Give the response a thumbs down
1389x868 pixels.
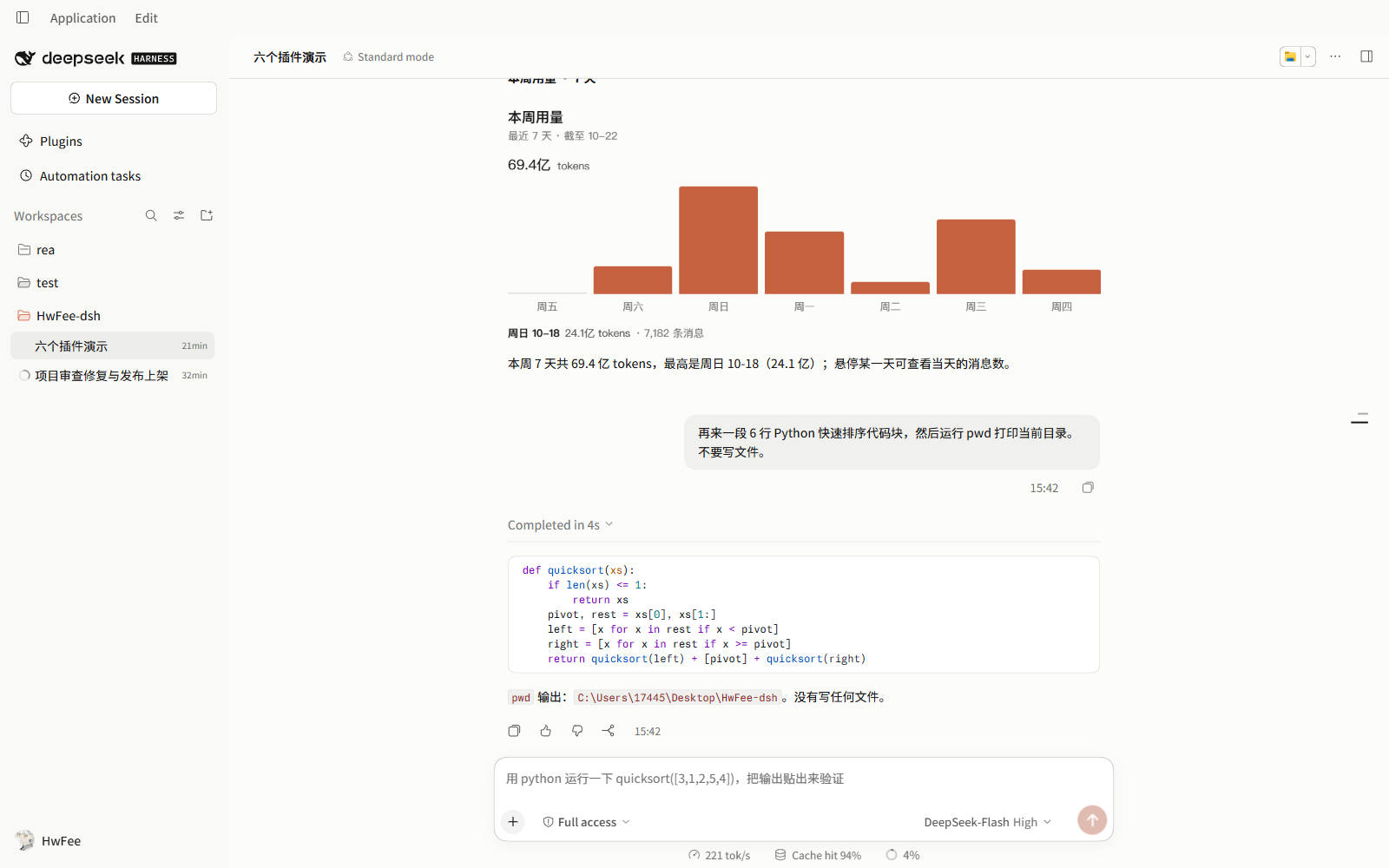click(x=577, y=731)
